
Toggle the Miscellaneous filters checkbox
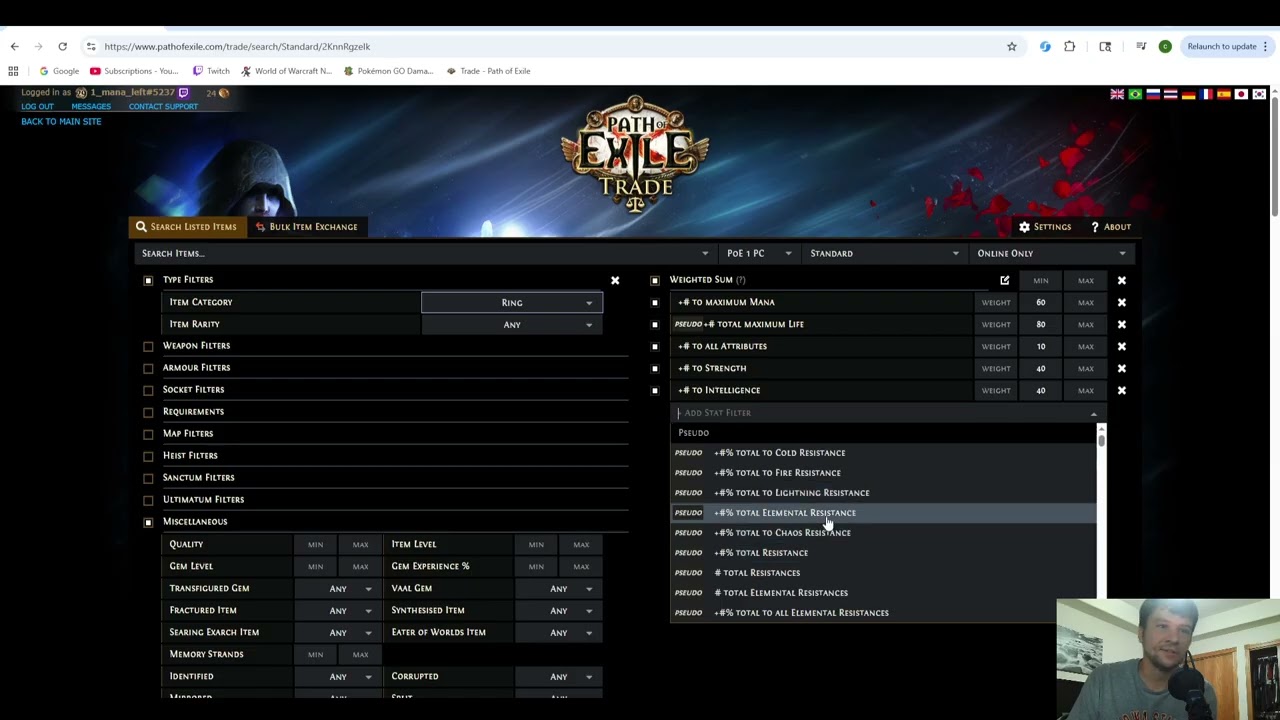click(x=148, y=522)
